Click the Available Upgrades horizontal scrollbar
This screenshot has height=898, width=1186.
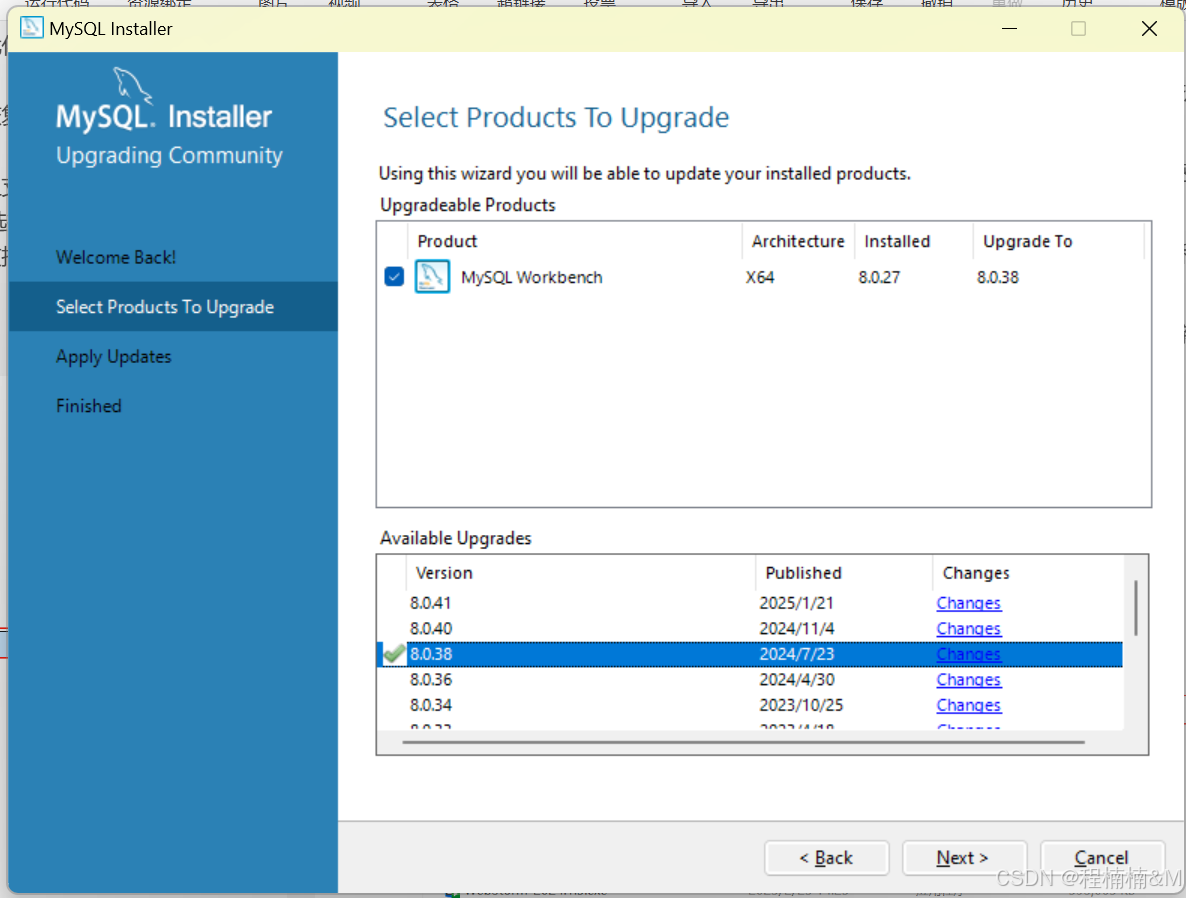744,742
